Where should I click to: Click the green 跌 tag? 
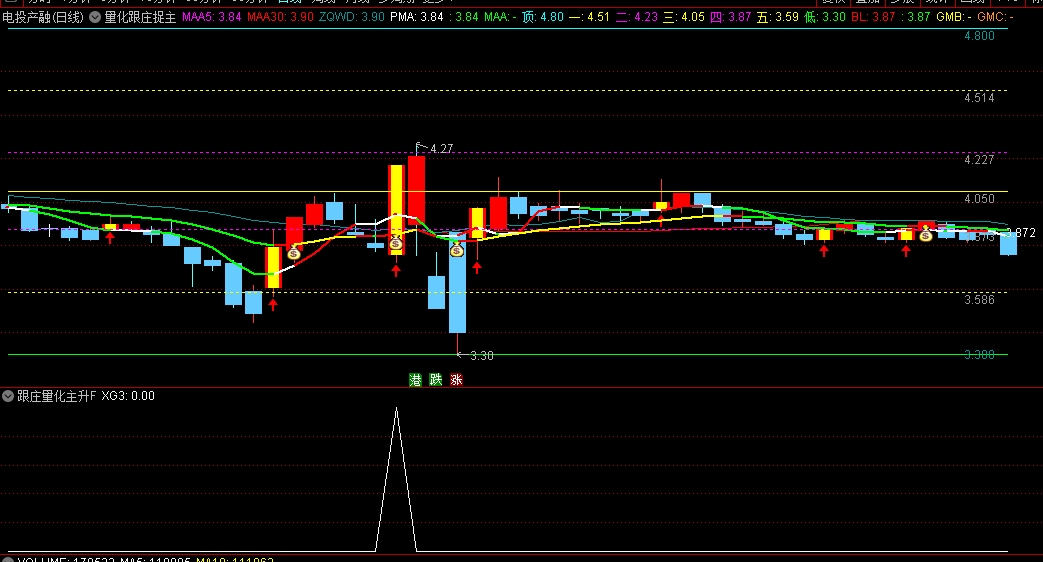coord(436,380)
